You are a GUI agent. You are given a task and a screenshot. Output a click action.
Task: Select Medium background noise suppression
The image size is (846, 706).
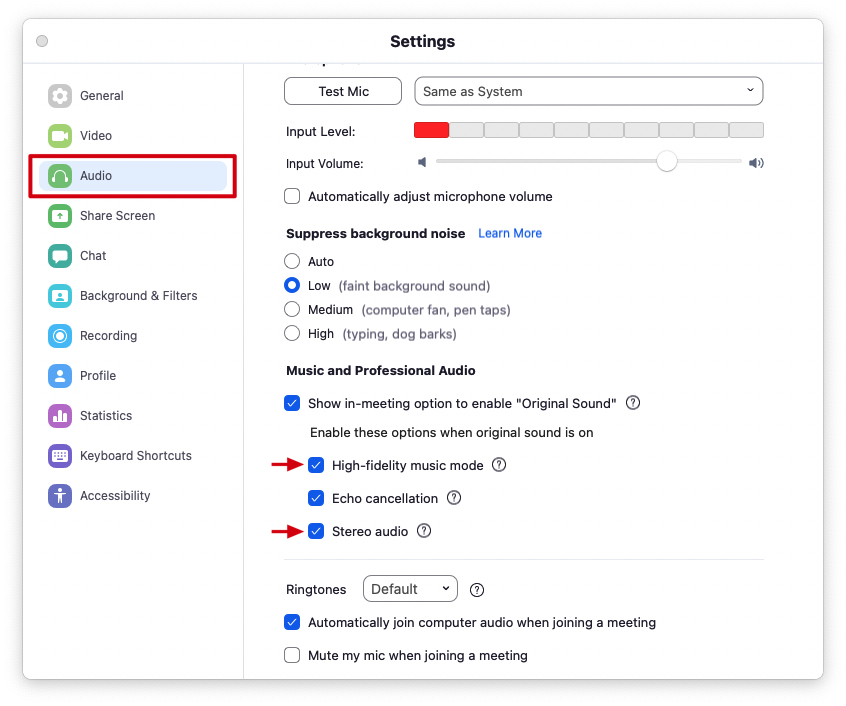coord(293,310)
